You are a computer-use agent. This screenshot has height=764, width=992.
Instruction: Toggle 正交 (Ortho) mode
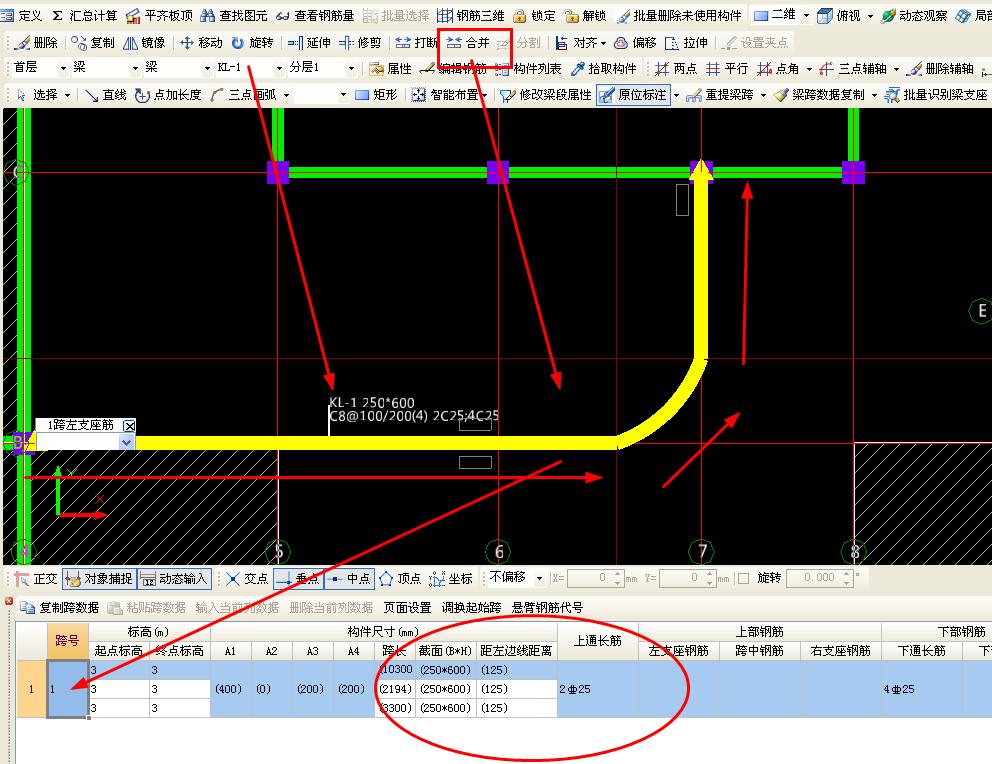pyautogui.click(x=36, y=579)
